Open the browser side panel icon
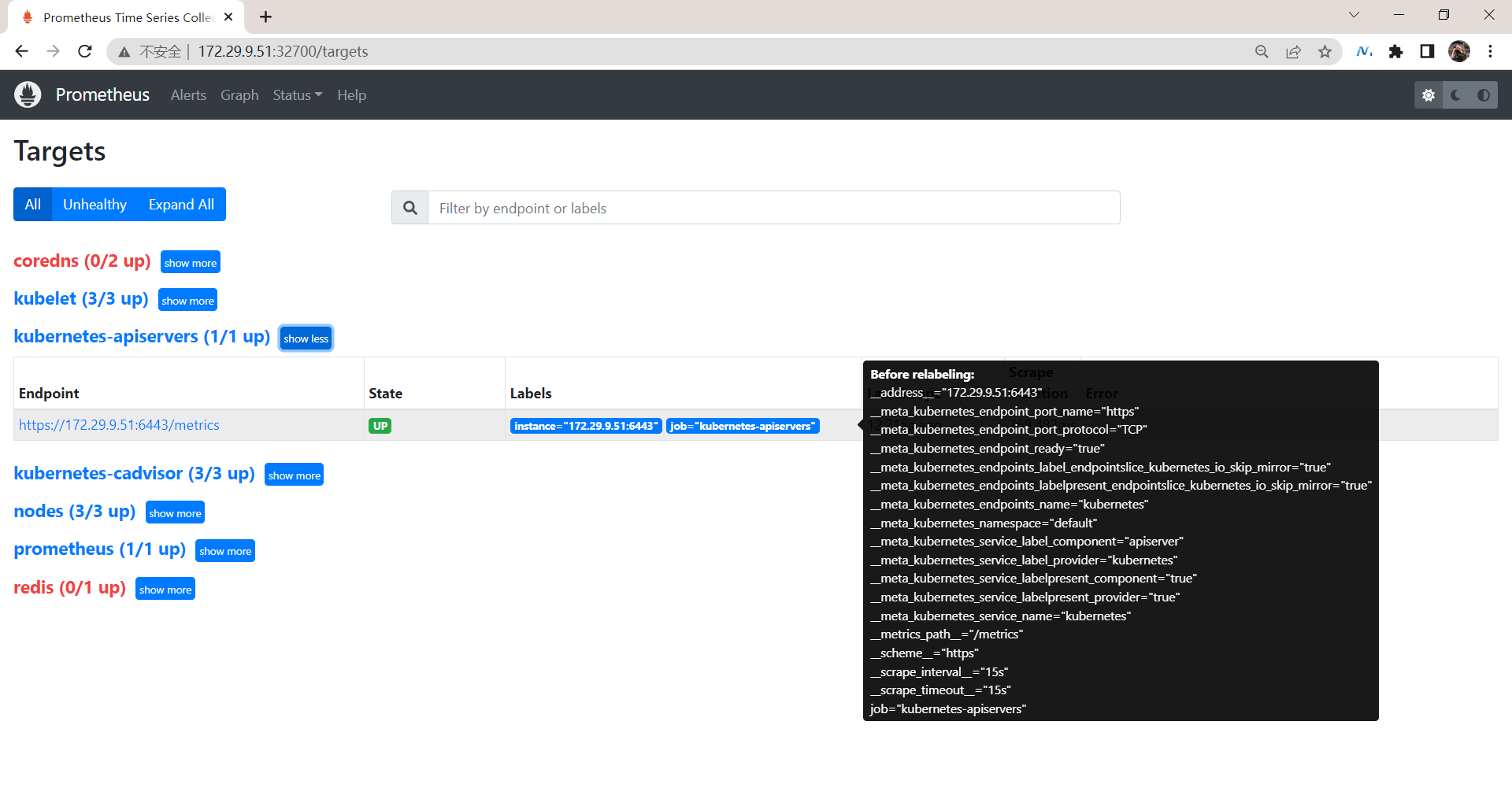Viewport: 1512px width, 810px height. (x=1427, y=51)
